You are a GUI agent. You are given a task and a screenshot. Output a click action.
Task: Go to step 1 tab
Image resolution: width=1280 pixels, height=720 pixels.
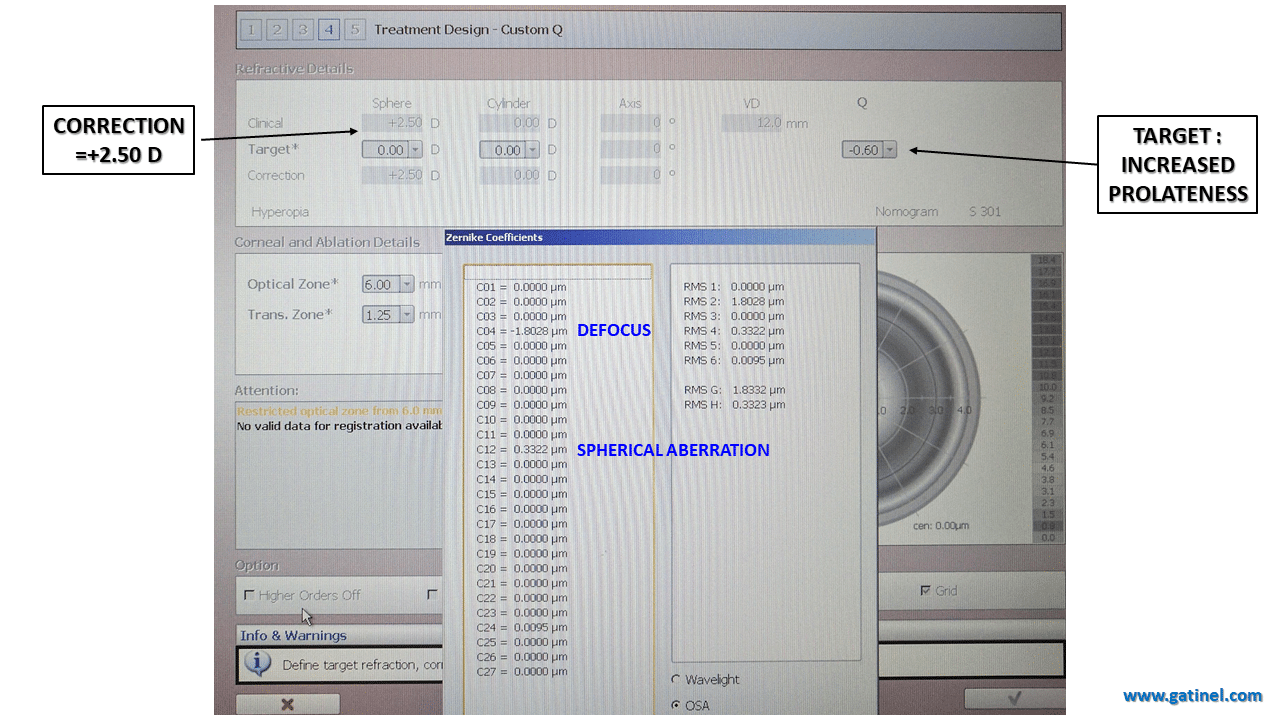(251, 30)
